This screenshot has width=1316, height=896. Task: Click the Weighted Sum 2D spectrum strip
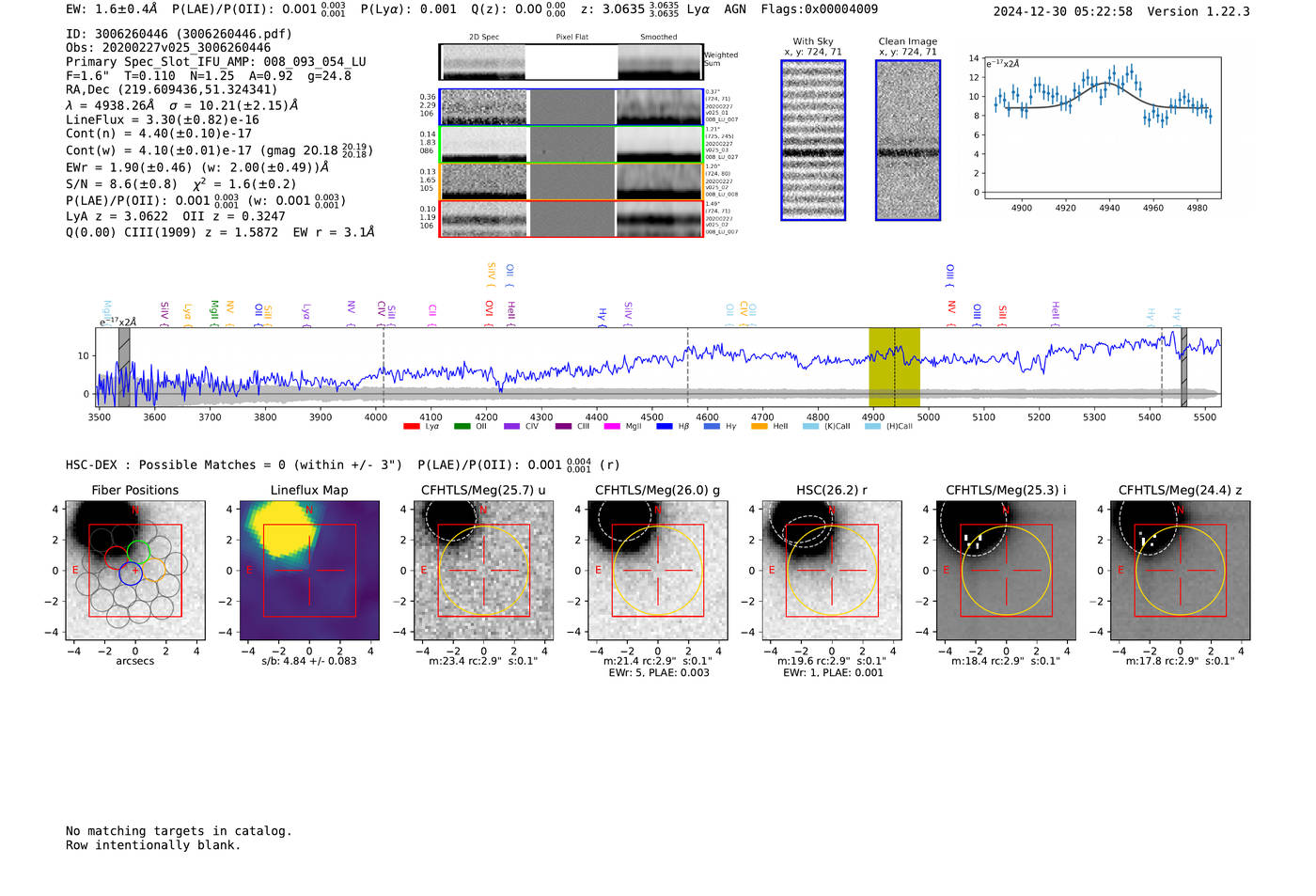point(571,62)
